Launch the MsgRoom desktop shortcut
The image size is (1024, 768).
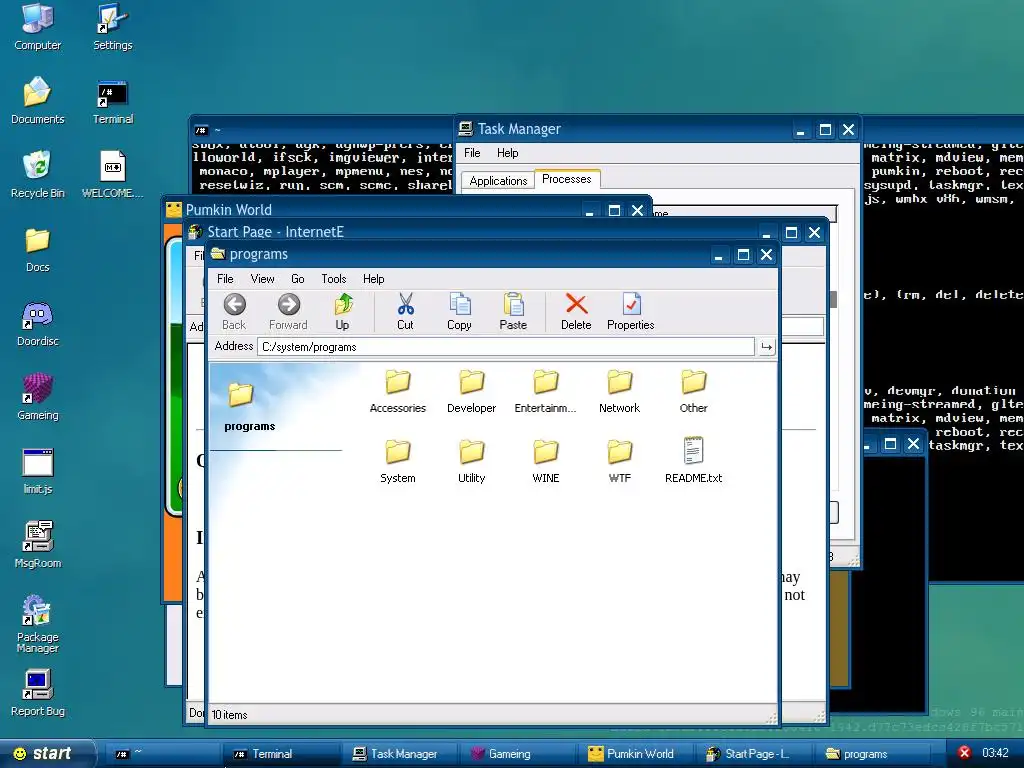[x=37, y=544]
